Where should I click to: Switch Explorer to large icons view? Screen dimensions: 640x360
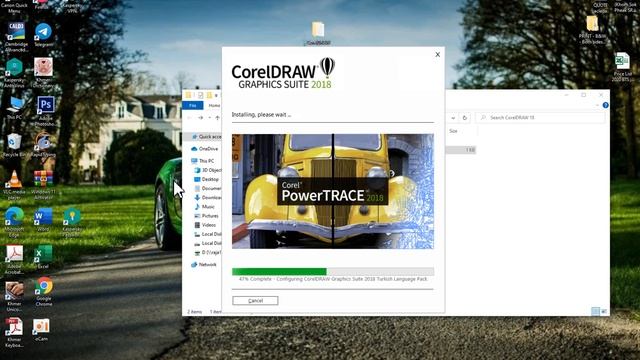[604, 311]
